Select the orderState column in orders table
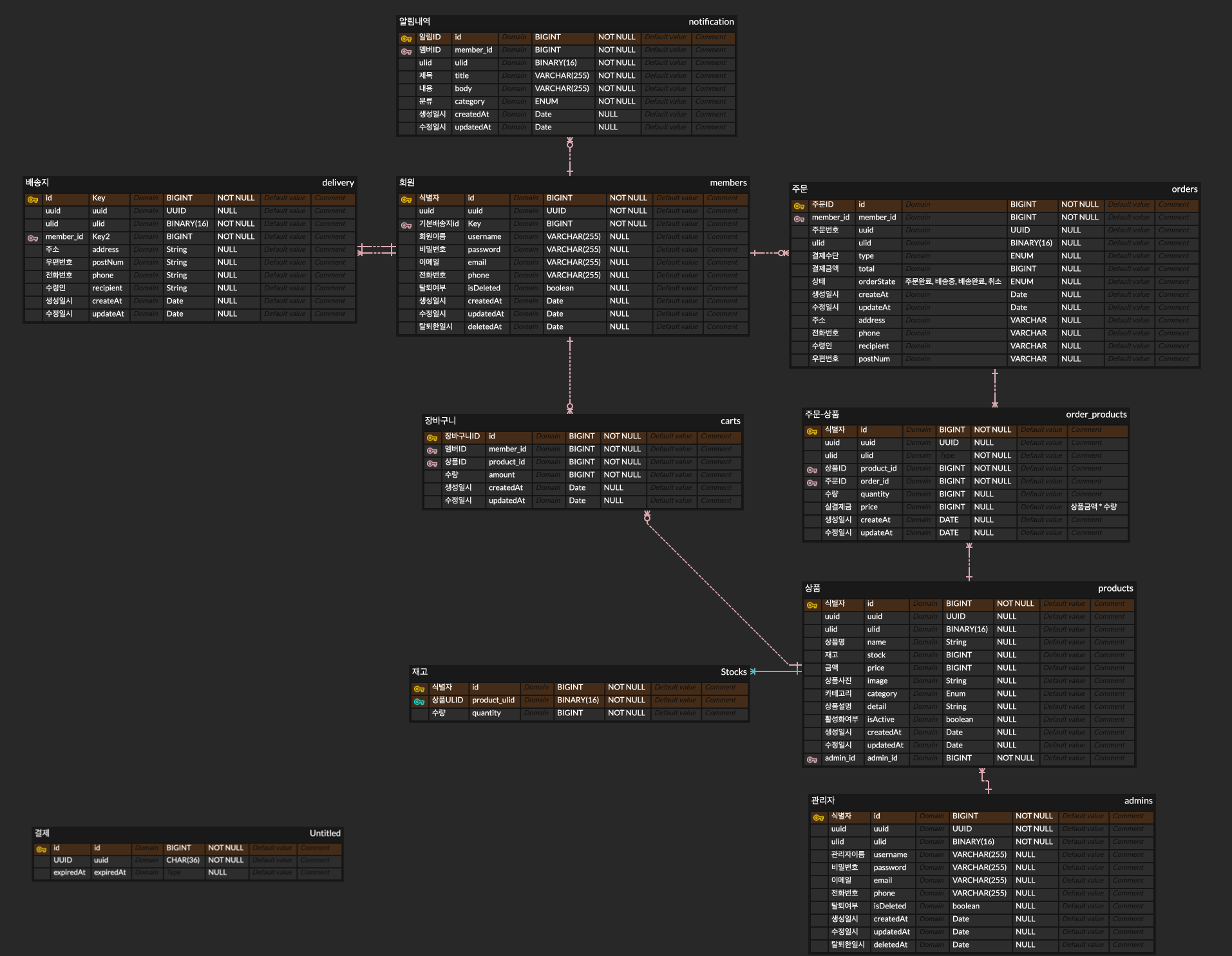Image resolution: width=1232 pixels, height=956 pixels. [877, 282]
